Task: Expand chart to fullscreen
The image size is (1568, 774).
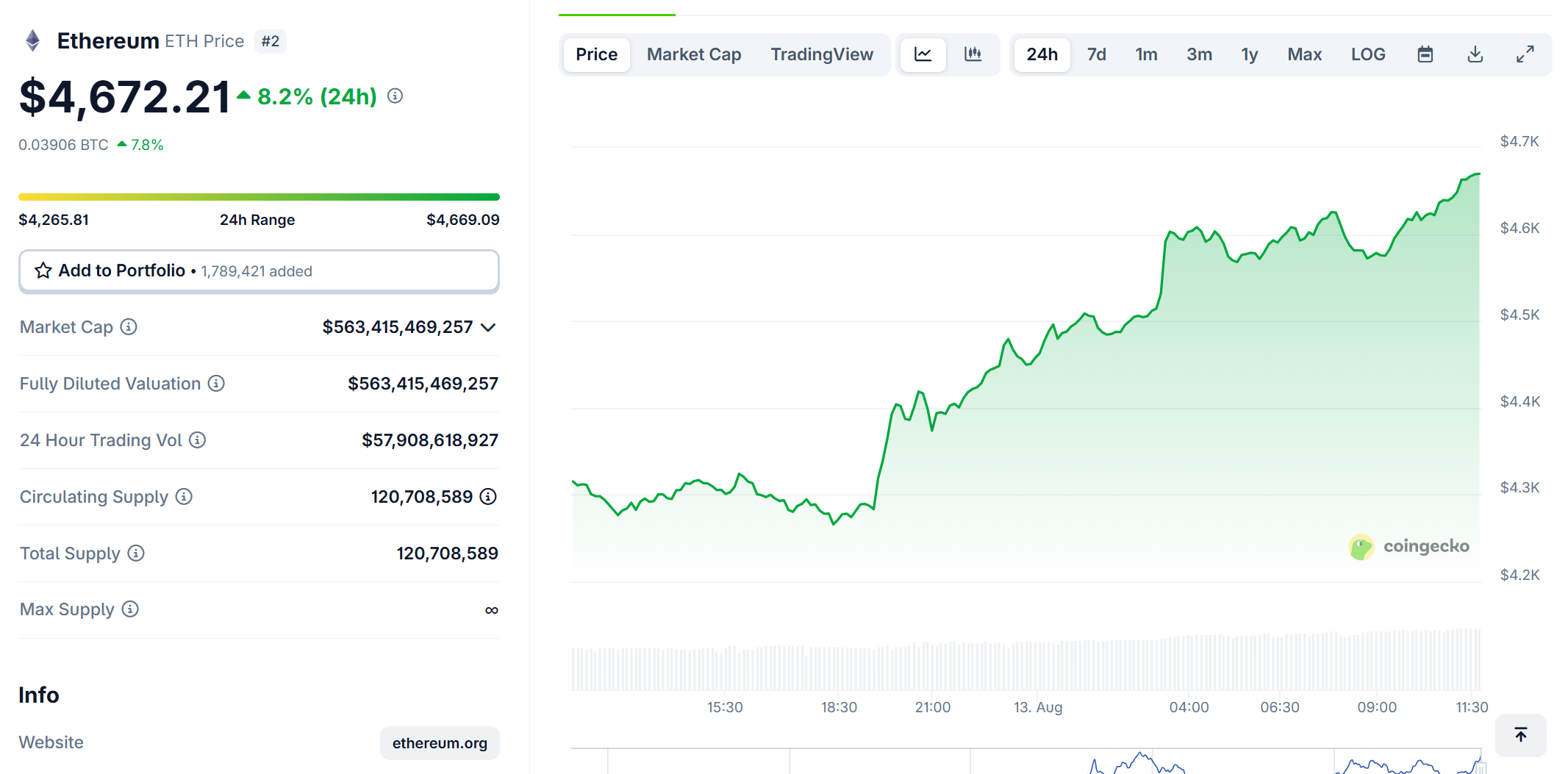Action: point(1525,54)
